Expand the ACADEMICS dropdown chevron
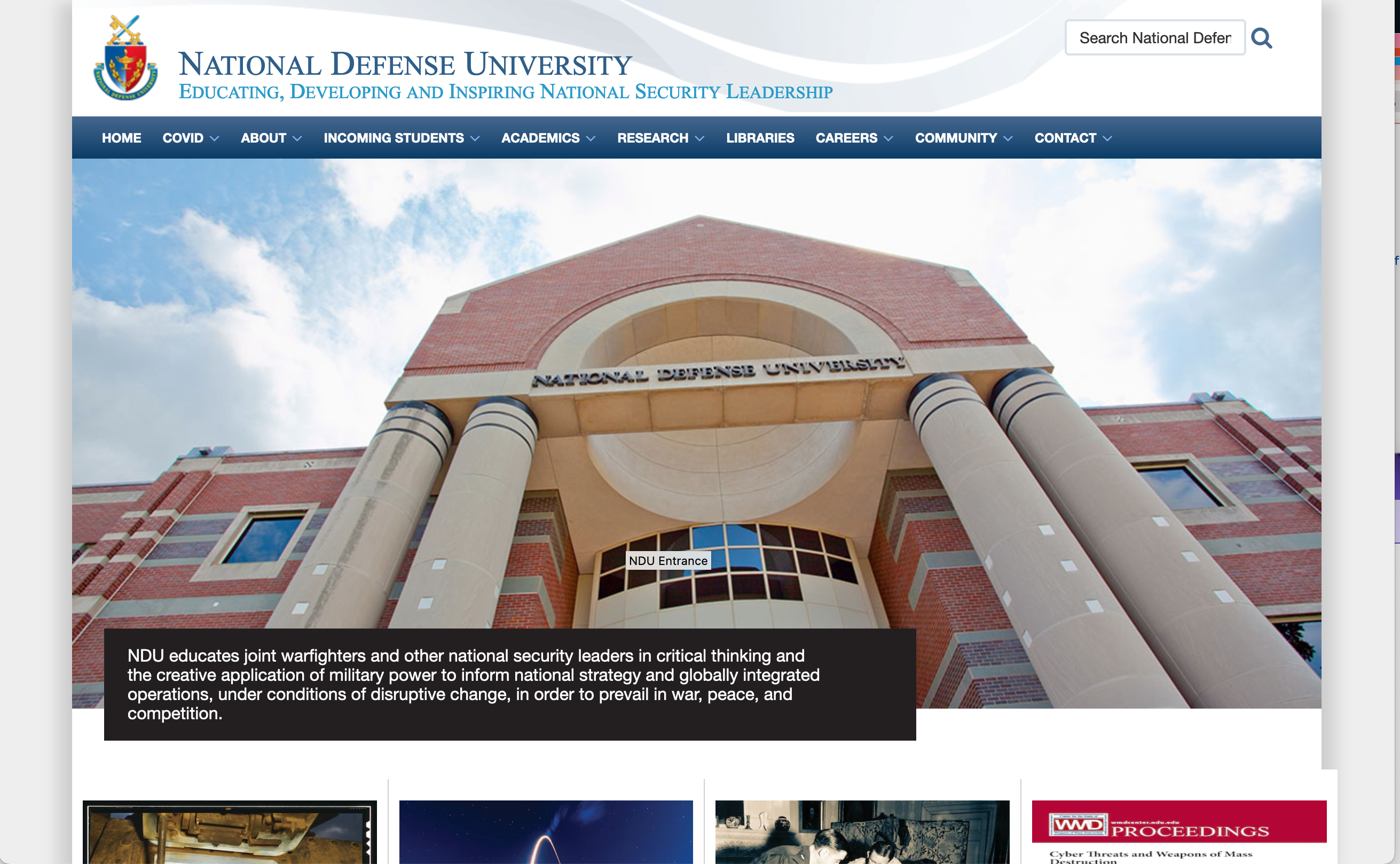1400x864 pixels. [x=591, y=138]
